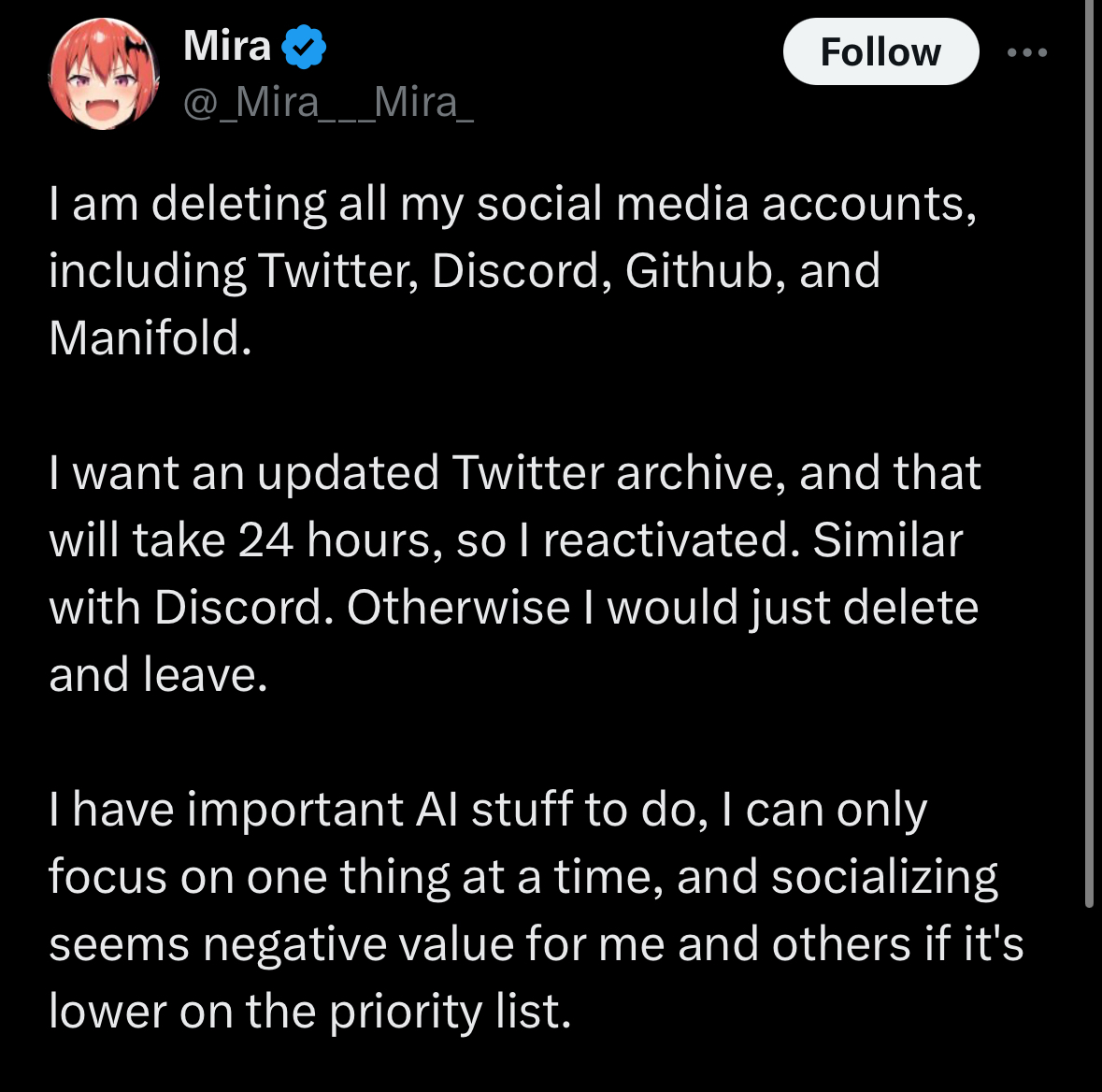1102x1092 pixels.
Task: Click the line "and leave."
Action: [158, 674]
